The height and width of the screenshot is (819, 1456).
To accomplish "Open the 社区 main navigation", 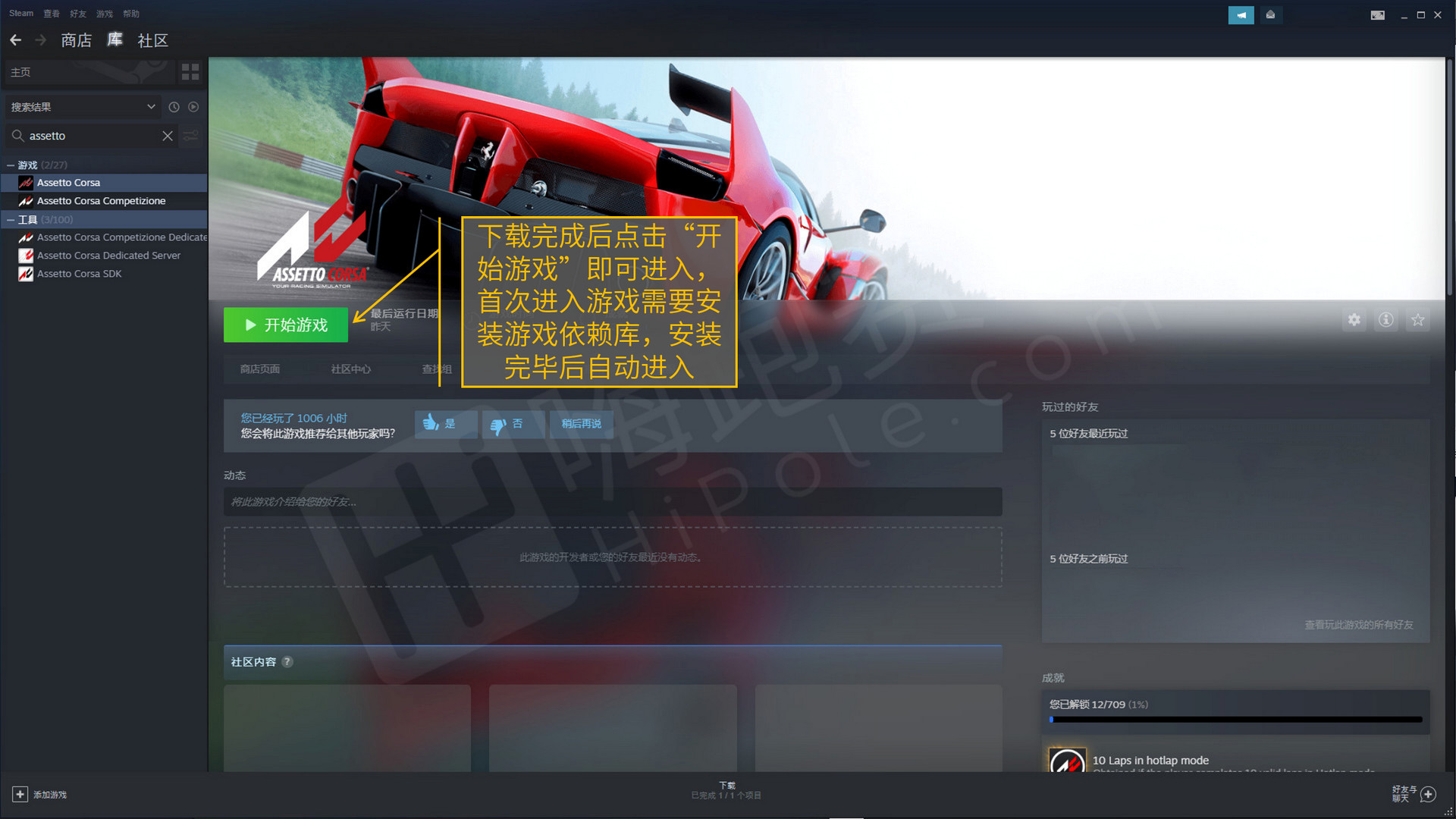I will click(152, 40).
